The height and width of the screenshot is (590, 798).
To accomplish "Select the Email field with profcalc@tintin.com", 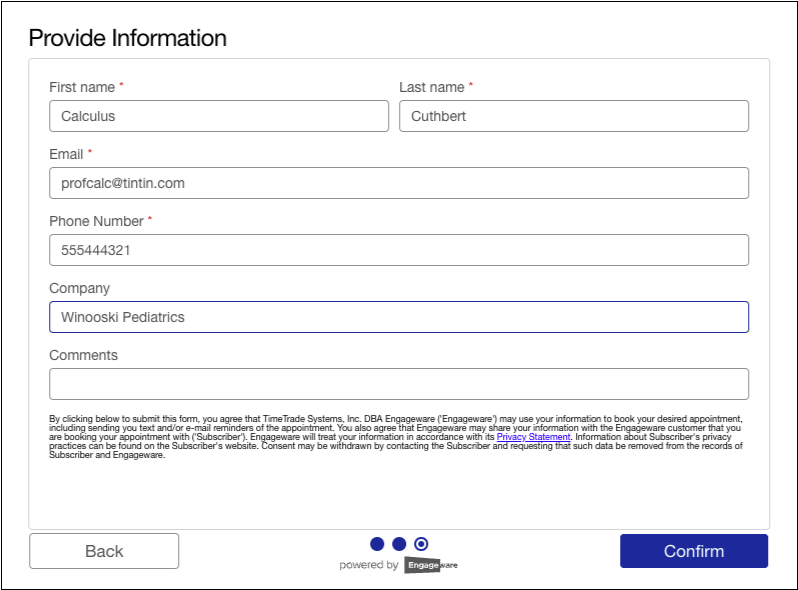I will coord(398,183).
